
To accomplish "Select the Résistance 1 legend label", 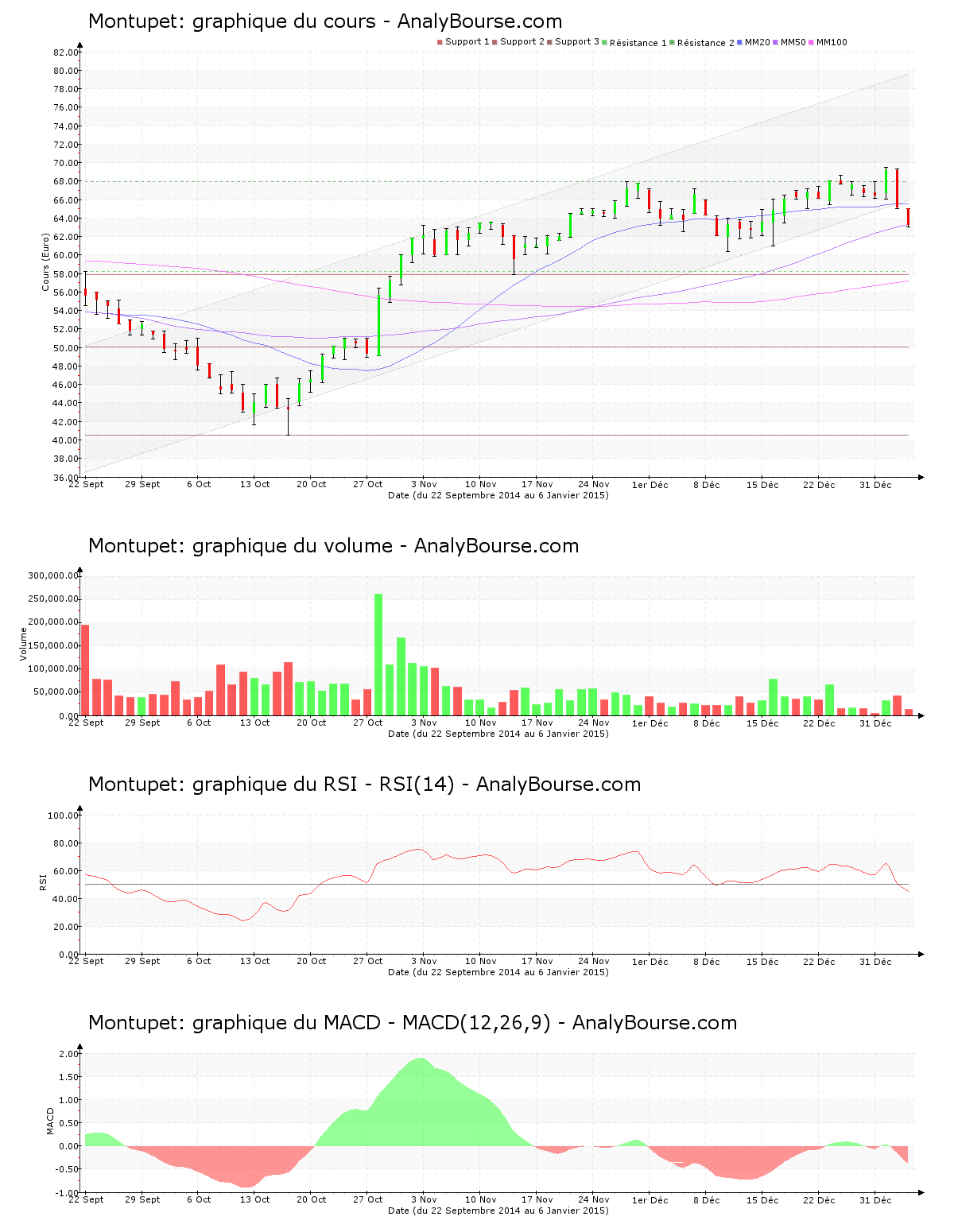I will click(638, 43).
